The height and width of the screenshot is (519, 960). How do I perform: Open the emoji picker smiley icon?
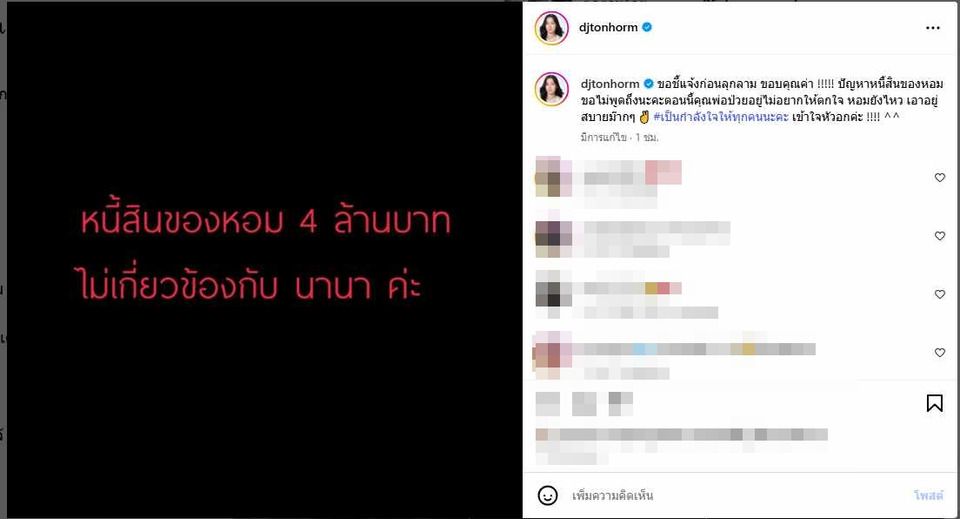pos(547,495)
